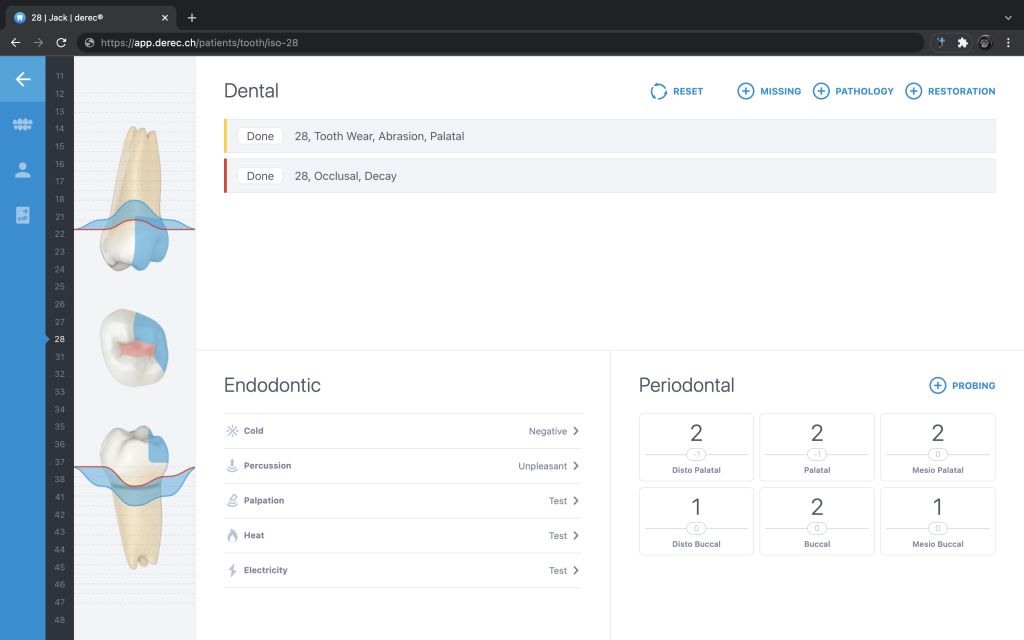This screenshot has height=640, width=1024.
Task: Click the lower side-view tooth image
Action: [135, 498]
